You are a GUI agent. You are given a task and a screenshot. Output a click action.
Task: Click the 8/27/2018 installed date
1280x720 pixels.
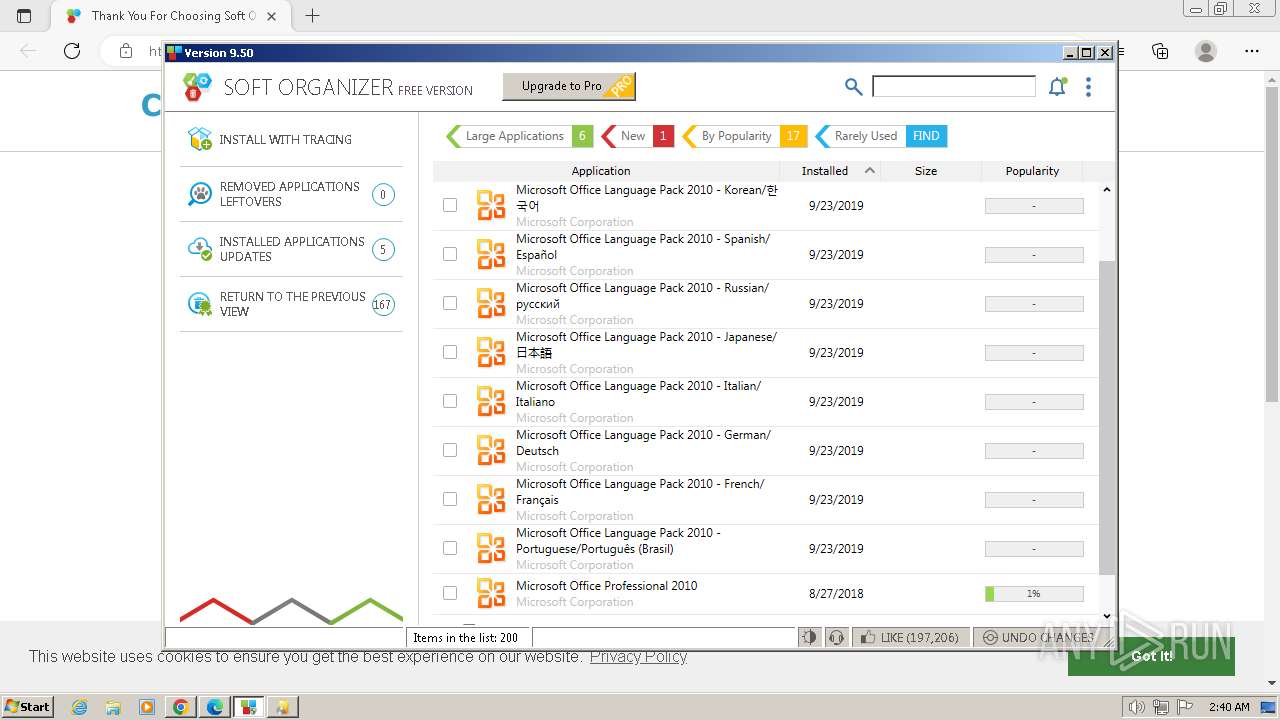836,593
